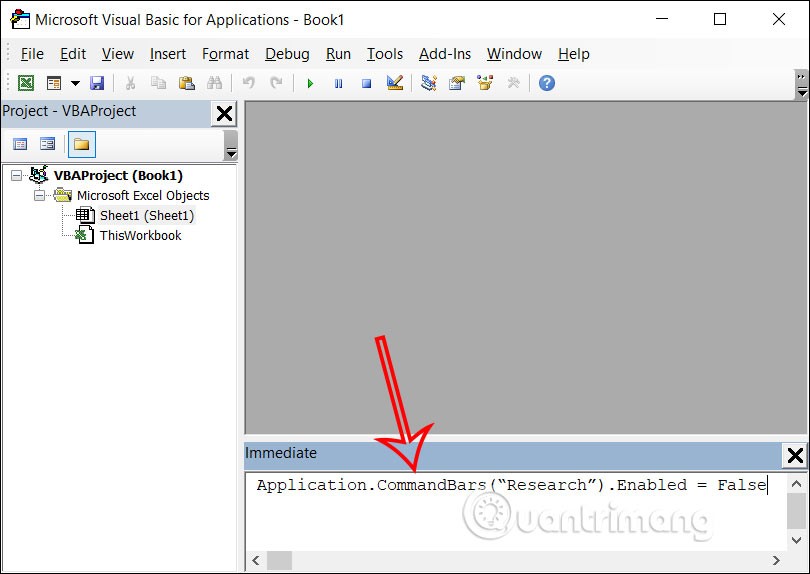Save the workbook using the floppy disk icon

click(x=97, y=83)
